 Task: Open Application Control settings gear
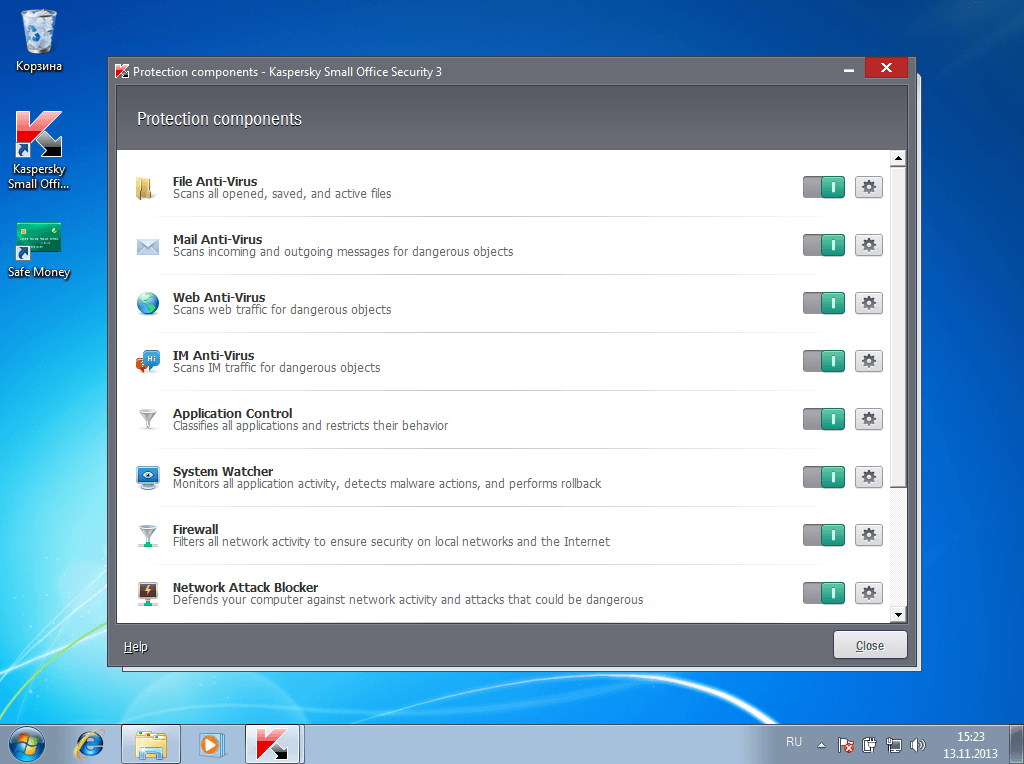869,419
